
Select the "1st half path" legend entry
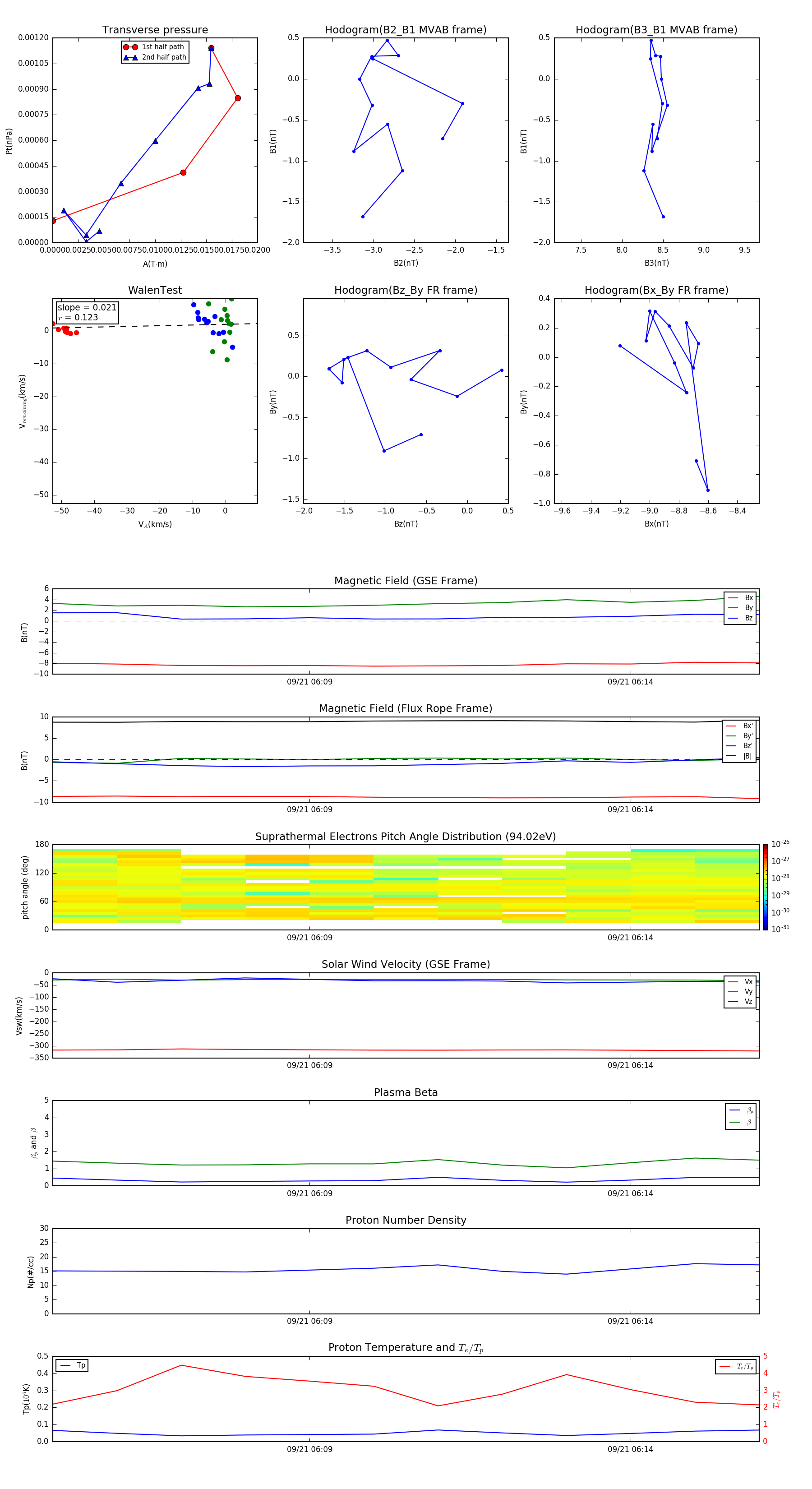point(154,47)
